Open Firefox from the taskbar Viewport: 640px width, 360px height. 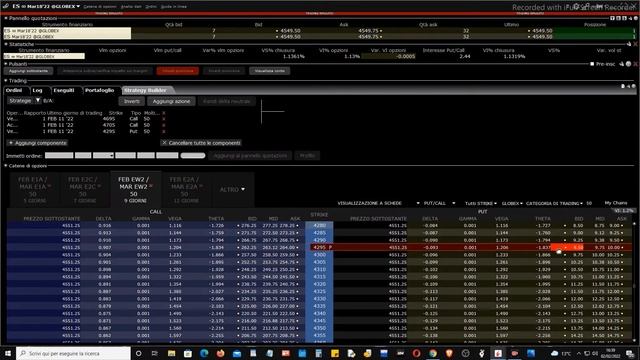tap(220, 353)
